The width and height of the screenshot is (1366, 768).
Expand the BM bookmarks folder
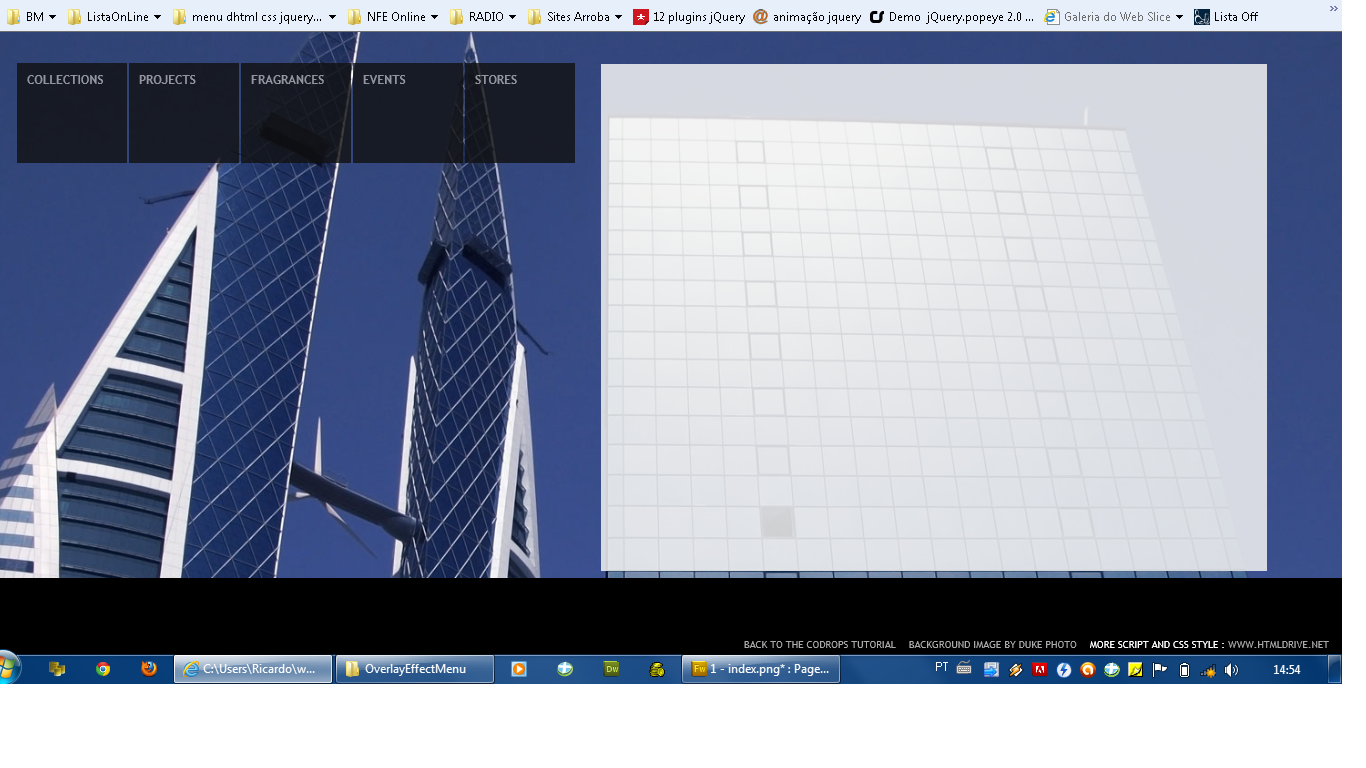coord(31,17)
